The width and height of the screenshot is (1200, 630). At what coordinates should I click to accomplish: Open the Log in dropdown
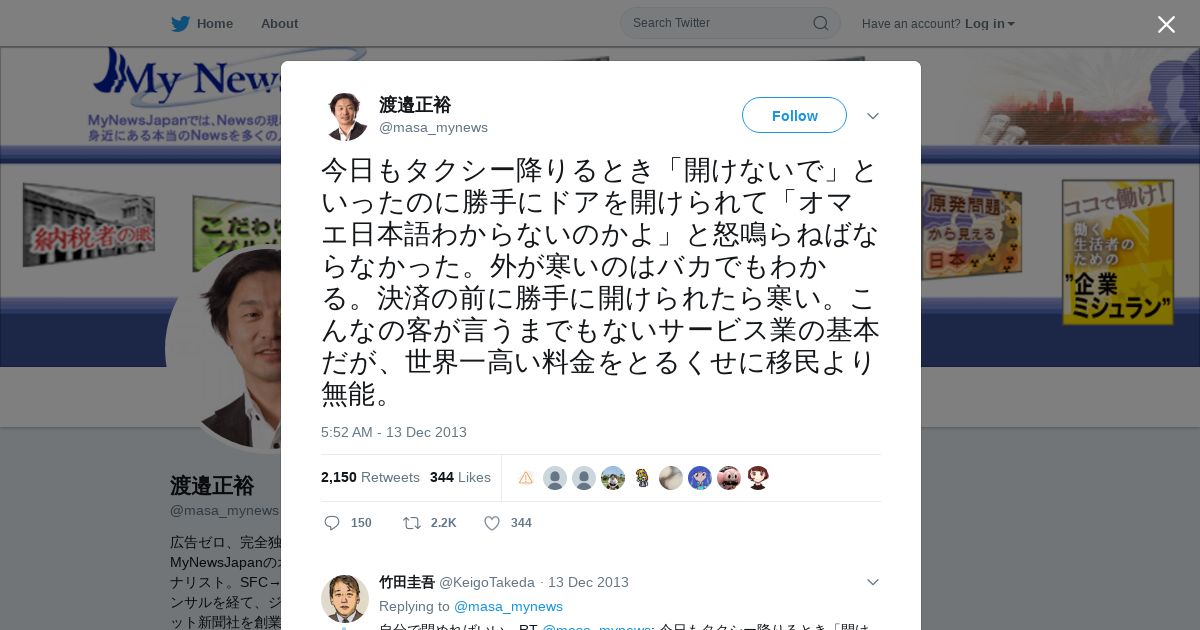tap(989, 23)
